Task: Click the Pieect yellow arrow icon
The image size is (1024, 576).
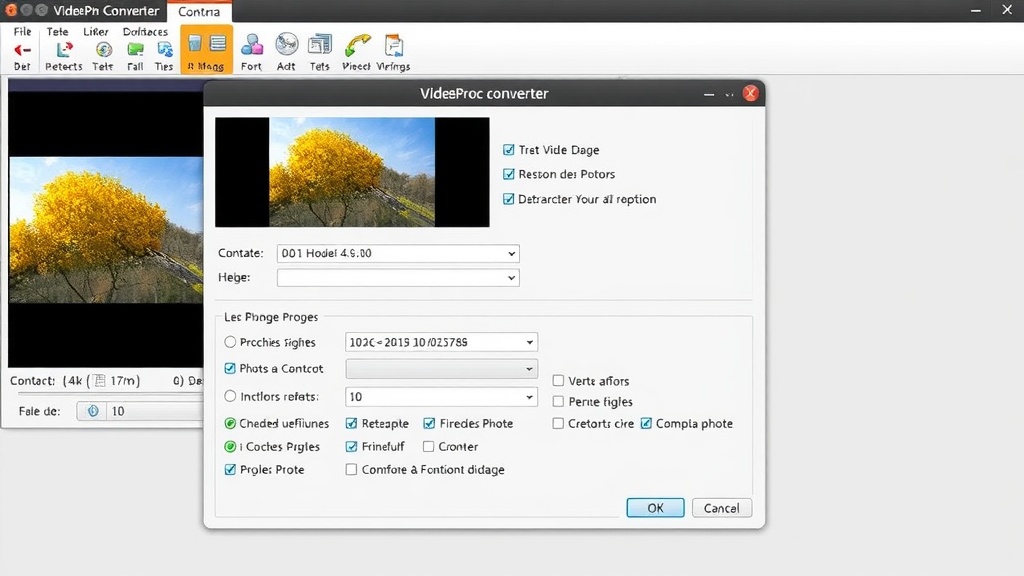Action: pyautogui.click(x=357, y=46)
